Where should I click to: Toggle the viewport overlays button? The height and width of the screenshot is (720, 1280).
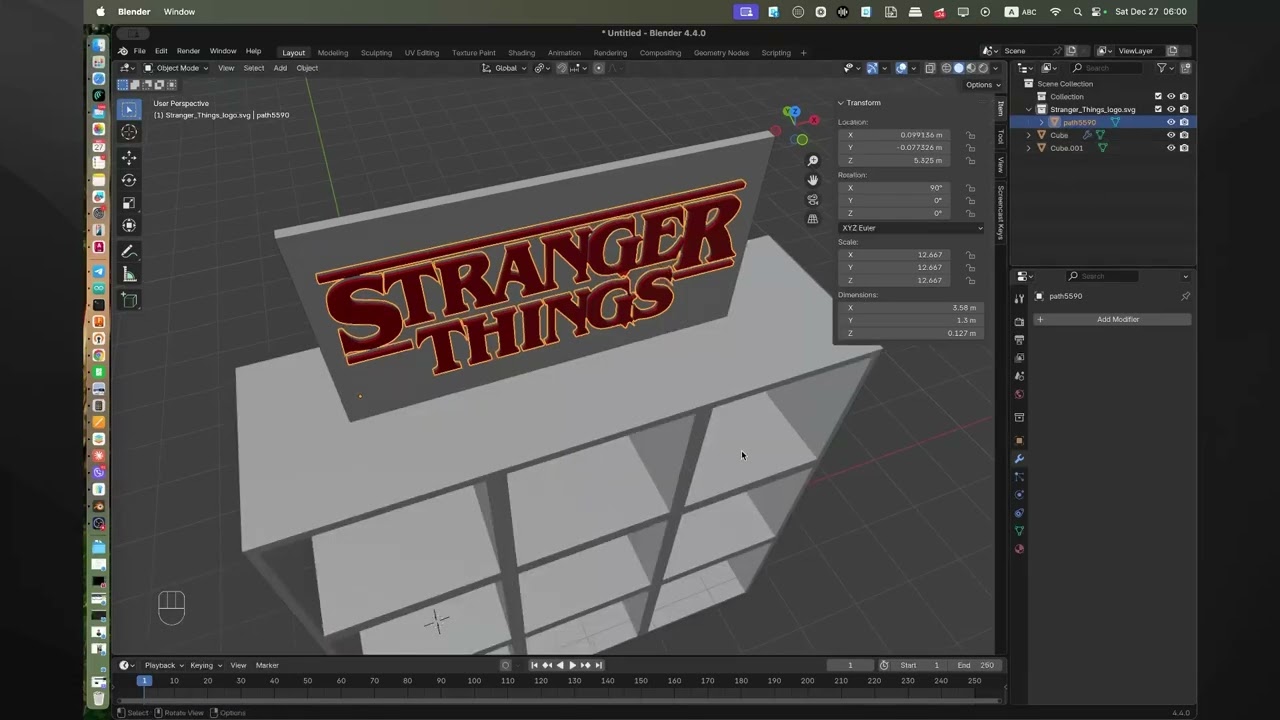pyautogui.click(x=902, y=68)
